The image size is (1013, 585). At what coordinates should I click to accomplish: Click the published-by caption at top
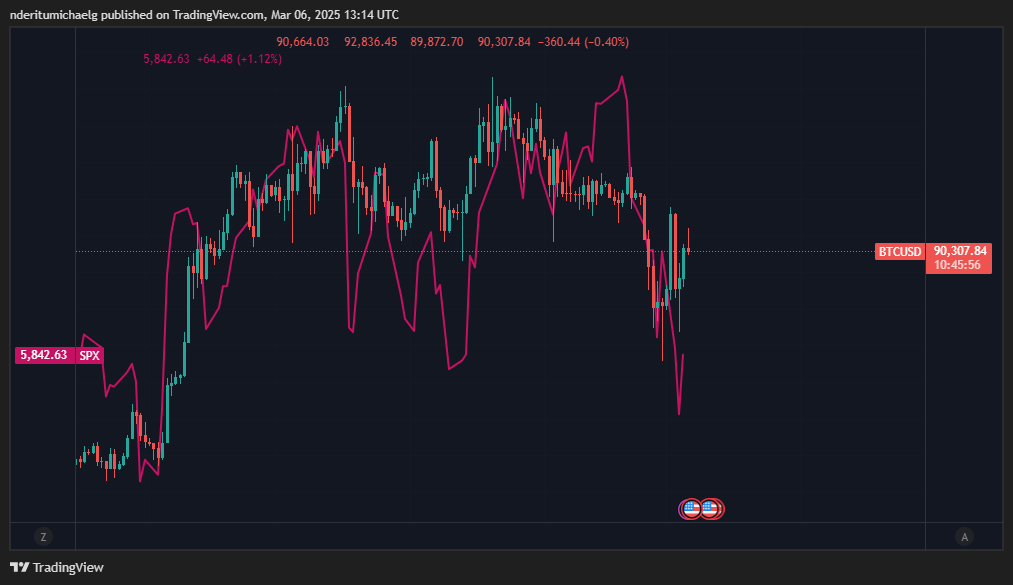tap(204, 14)
